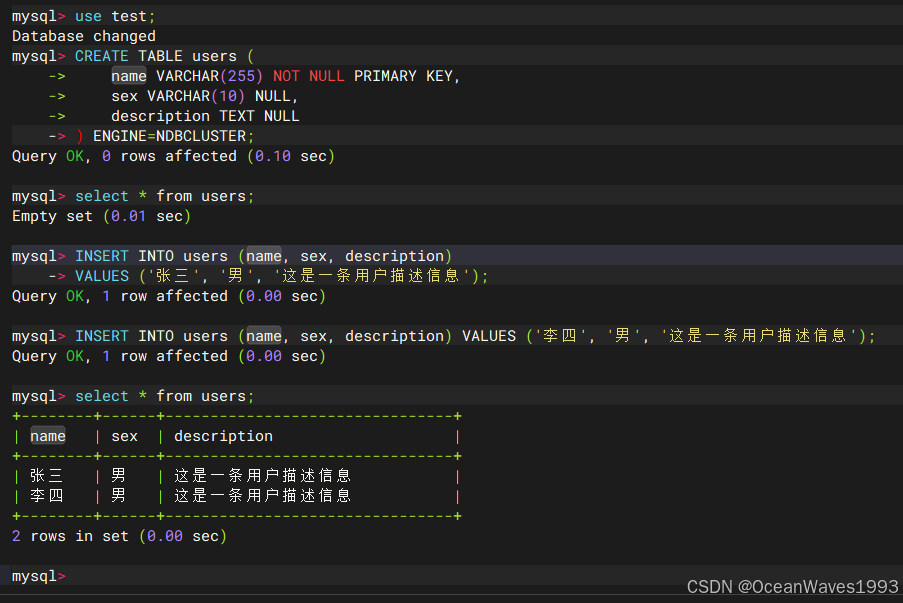Click the '李四' cell in the result table

[47, 496]
